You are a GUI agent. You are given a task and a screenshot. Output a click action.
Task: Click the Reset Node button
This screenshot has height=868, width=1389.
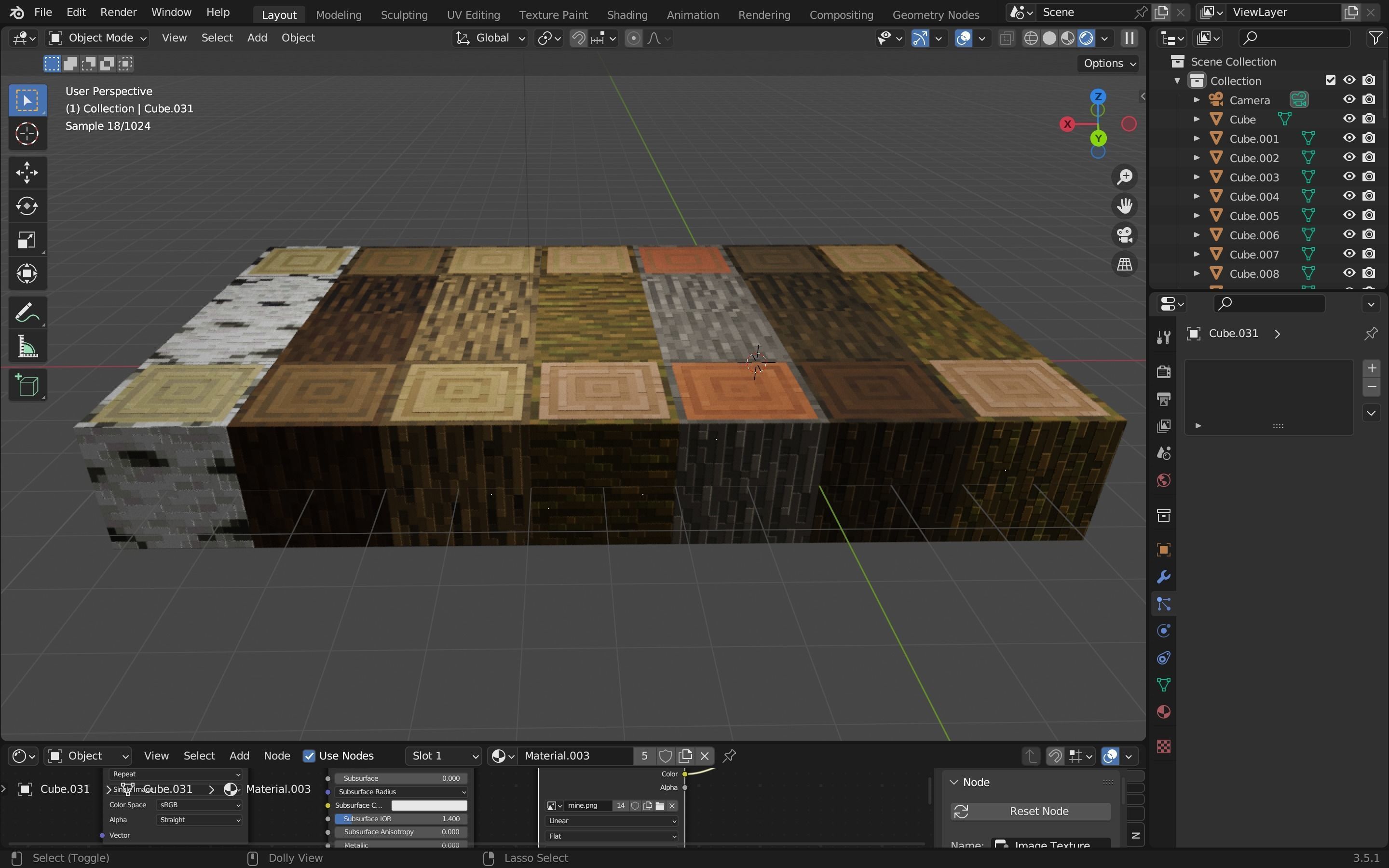pos(1030,811)
